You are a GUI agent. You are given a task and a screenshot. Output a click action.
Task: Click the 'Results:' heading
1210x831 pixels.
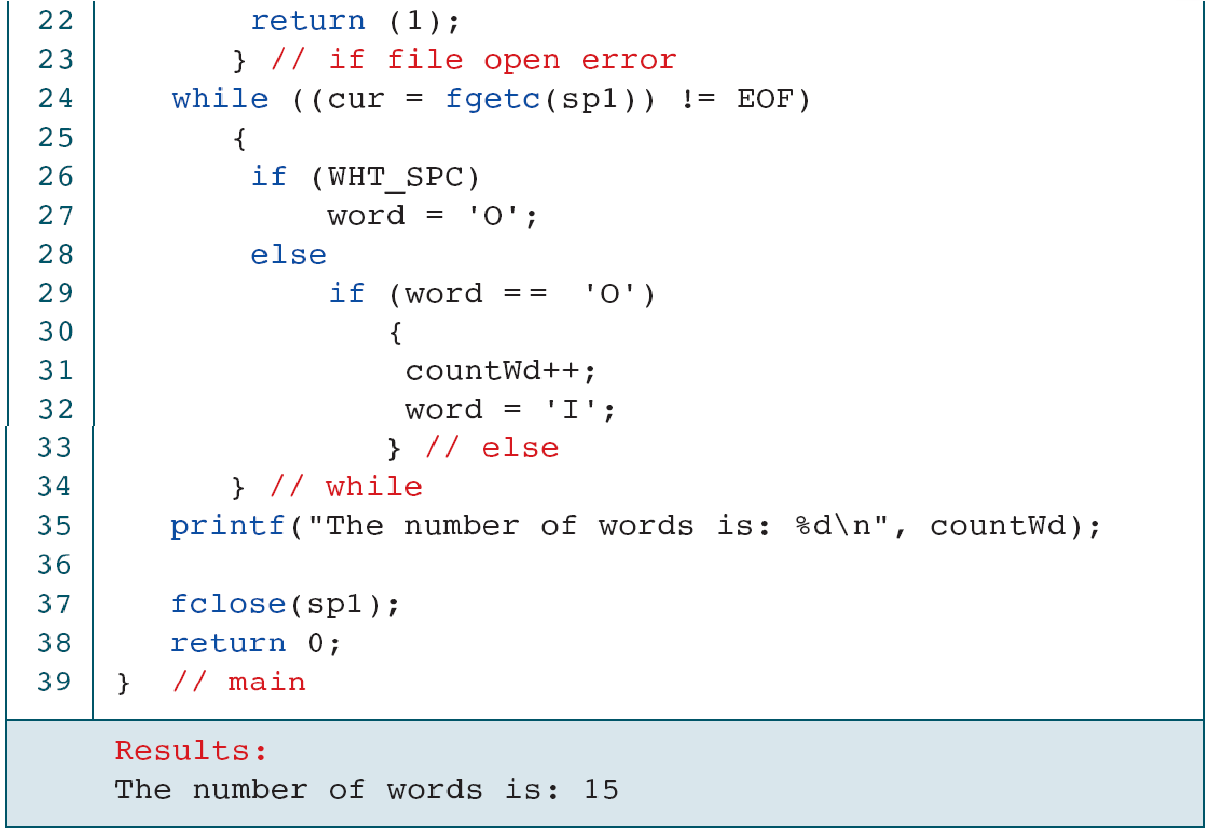pyautogui.click(x=191, y=751)
